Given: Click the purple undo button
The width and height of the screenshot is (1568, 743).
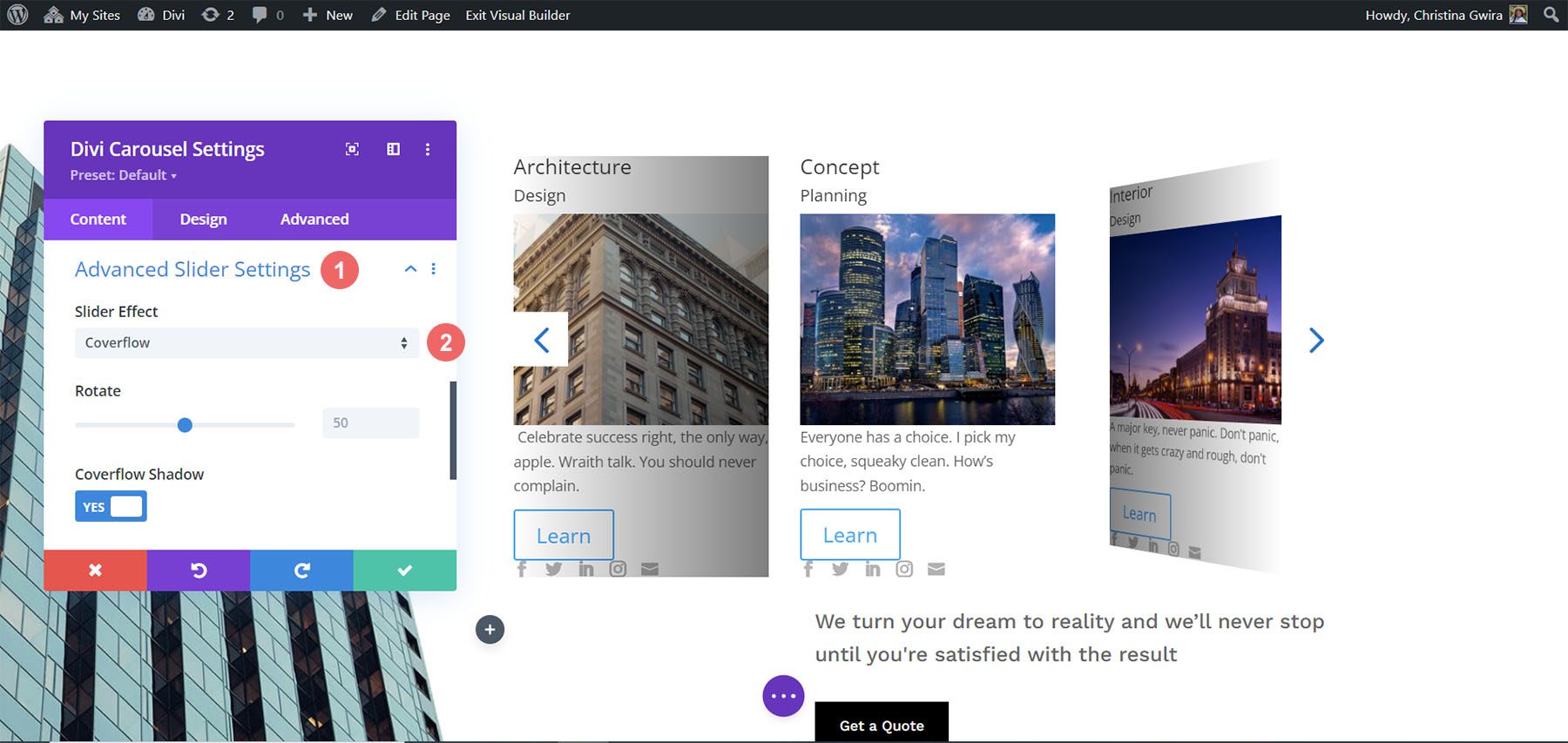Looking at the screenshot, I should coord(199,570).
